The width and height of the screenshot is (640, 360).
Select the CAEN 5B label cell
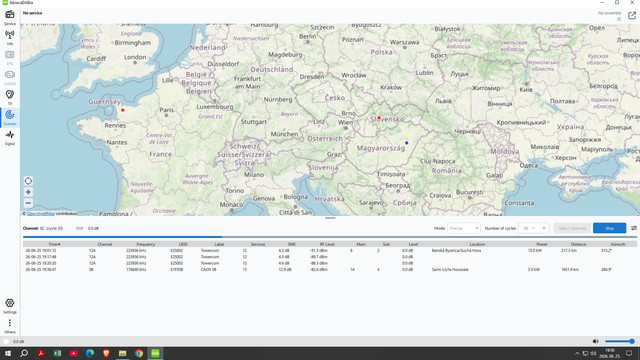[209, 269]
